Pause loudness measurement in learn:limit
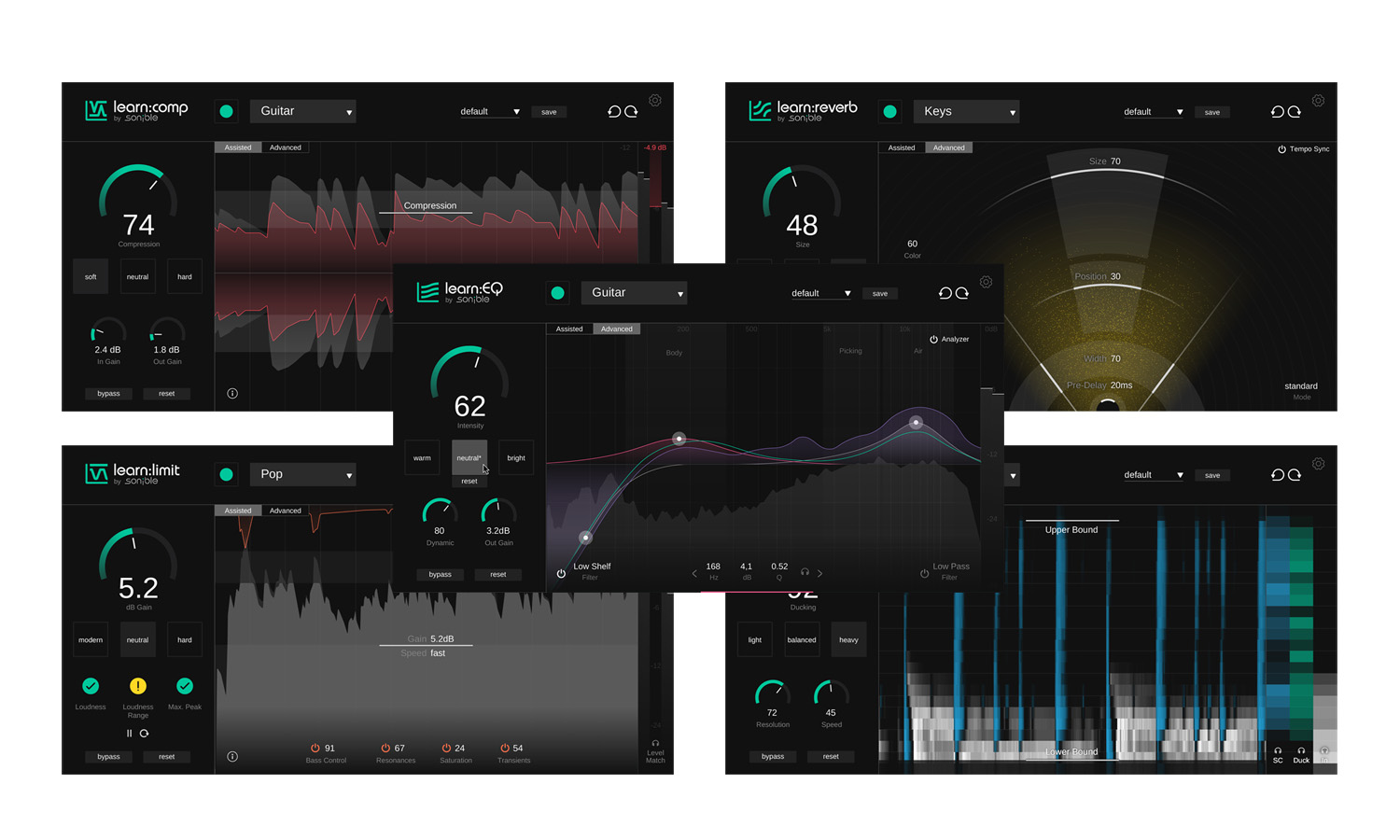This screenshot has height=840, width=1400. pos(130,734)
